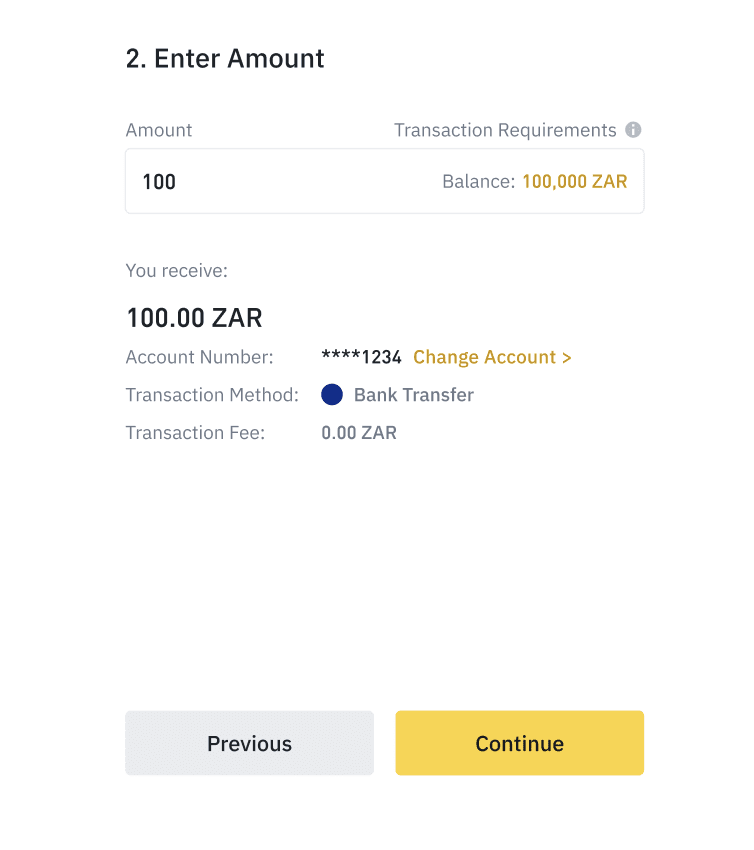Select the 100,000 ZAR balance amount
The width and height of the screenshot is (754, 850).
tap(575, 182)
